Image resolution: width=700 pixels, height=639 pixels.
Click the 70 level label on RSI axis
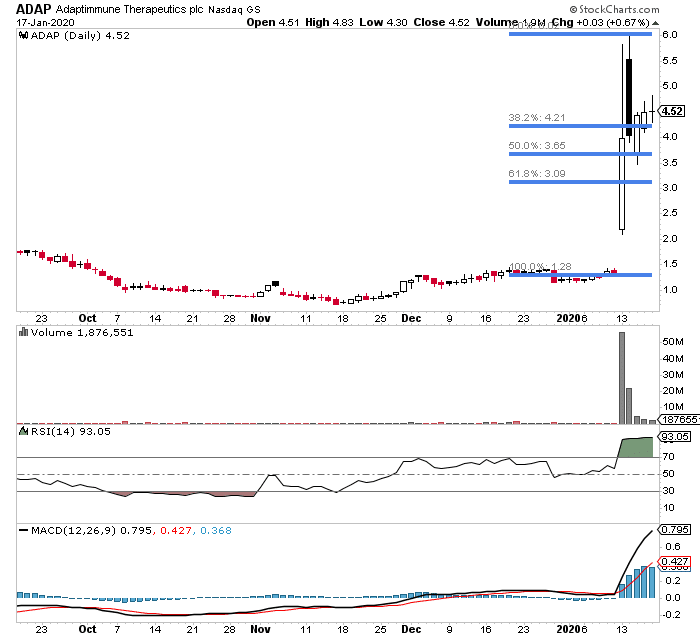[x=668, y=457]
